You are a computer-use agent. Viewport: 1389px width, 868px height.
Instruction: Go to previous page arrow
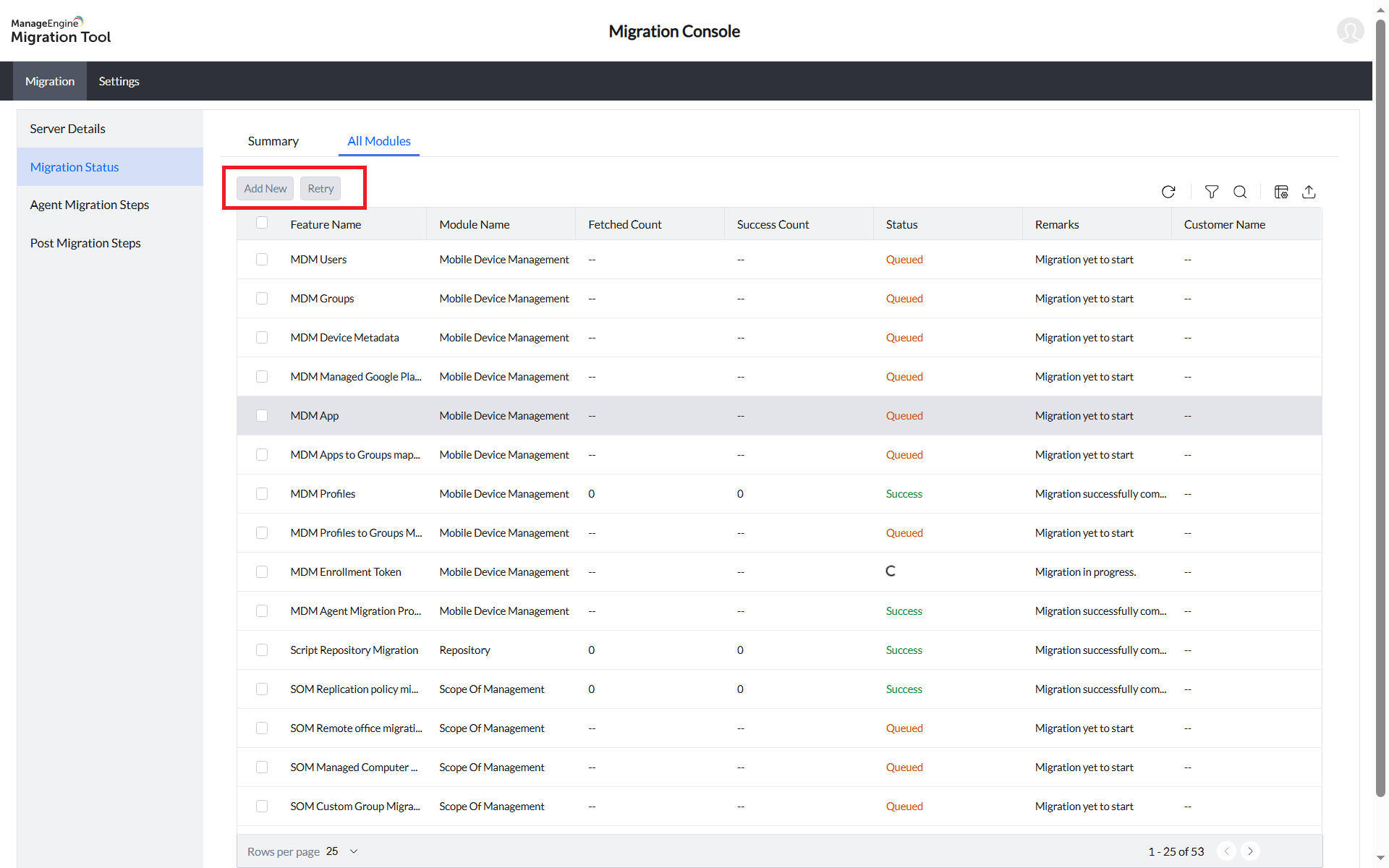click(1226, 851)
